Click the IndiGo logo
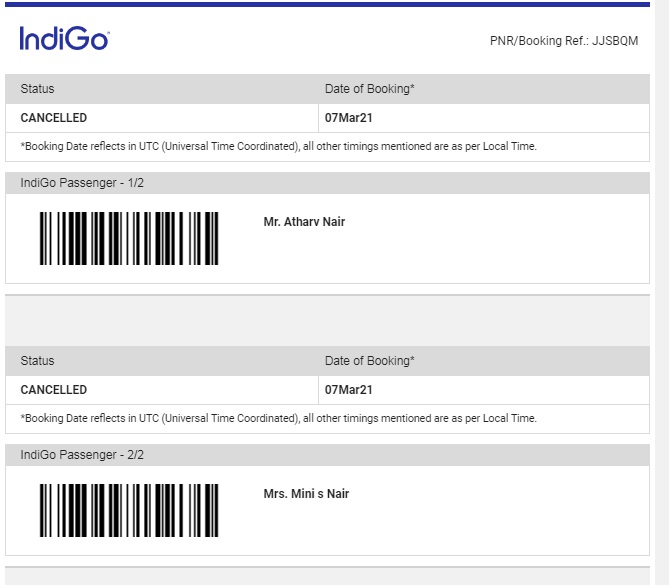Screen dimensions: 669x585 [64, 39]
